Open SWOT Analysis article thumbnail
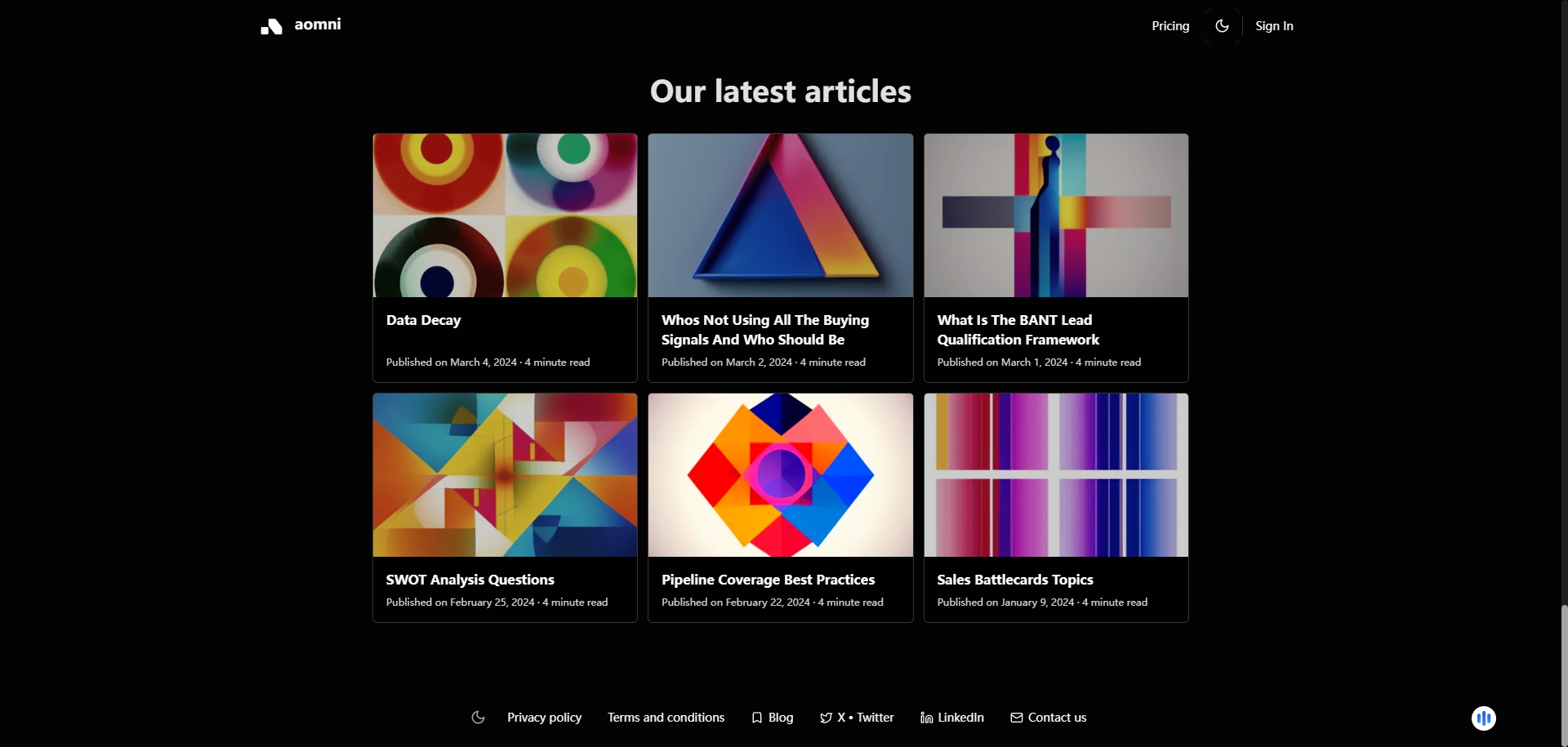 pyautogui.click(x=505, y=475)
